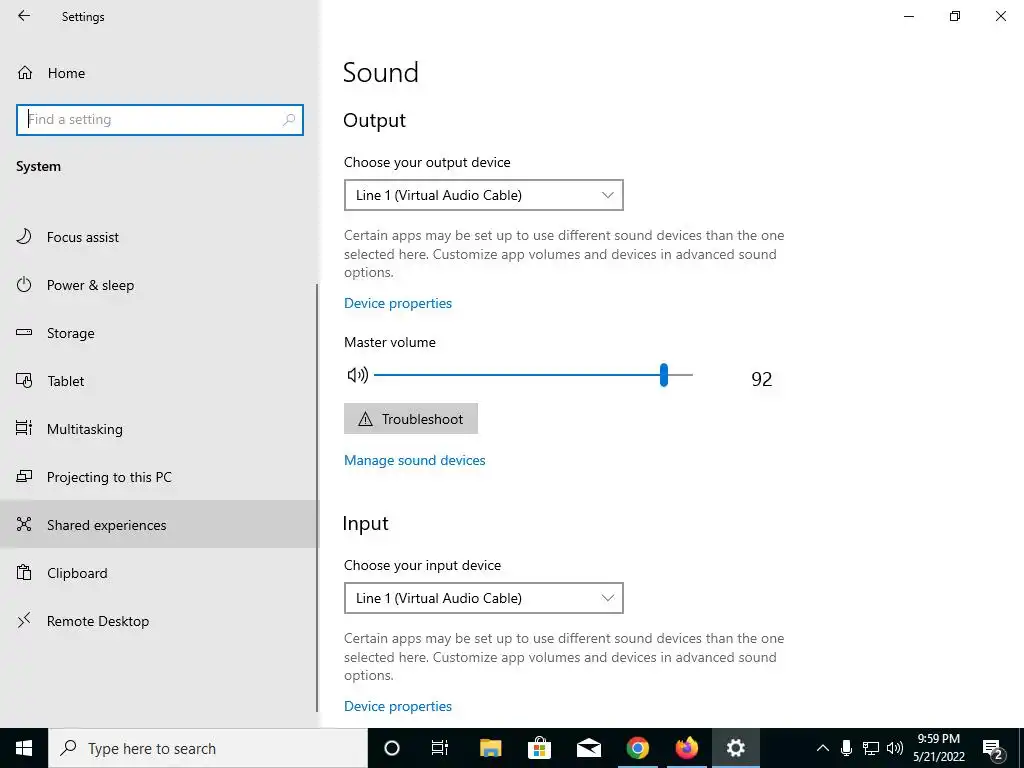
Task: Go back using the Settings back arrow
Action: coord(24,16)
